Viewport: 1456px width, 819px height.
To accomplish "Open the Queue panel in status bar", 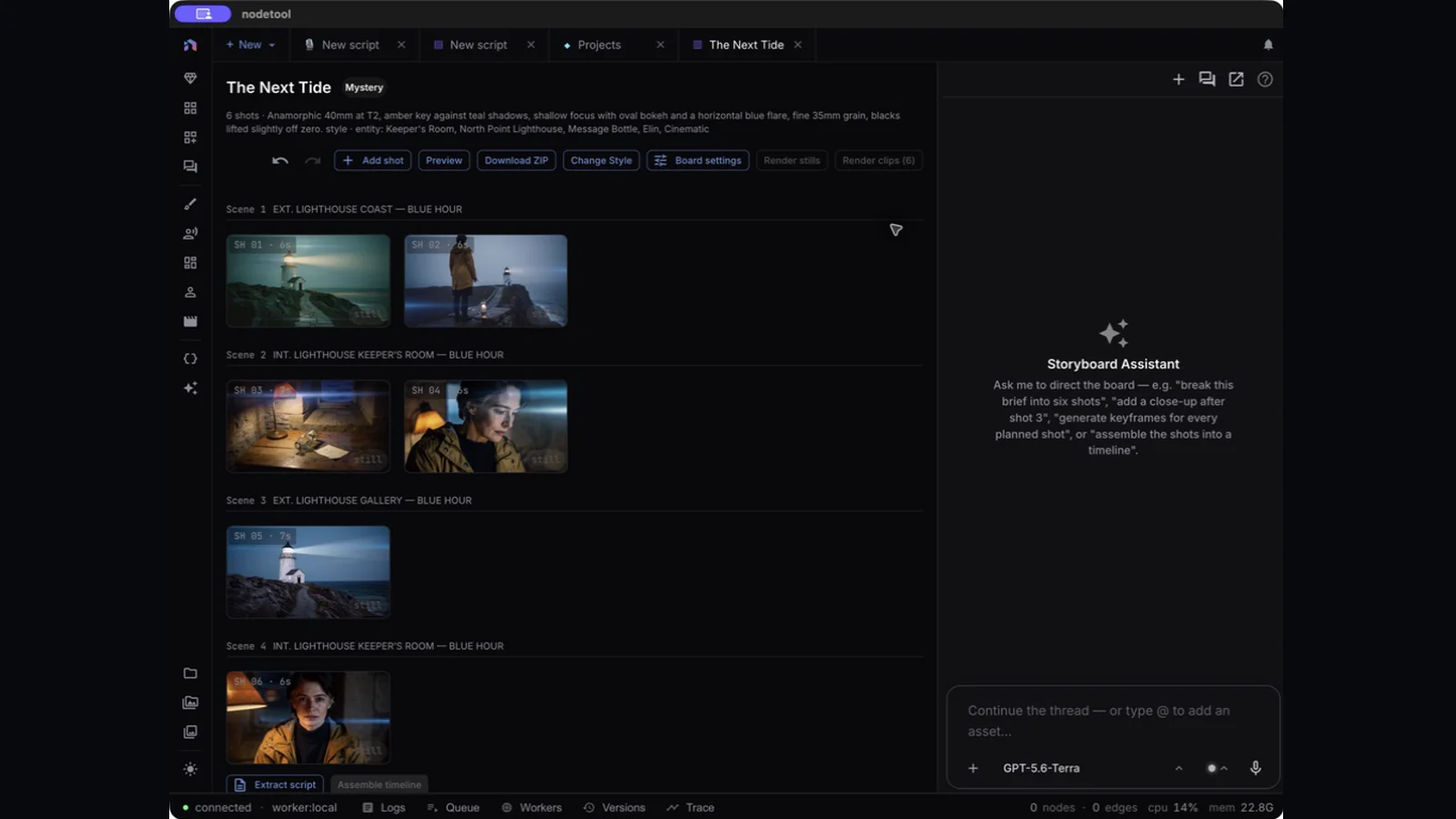I will pyautogui.click(x=453, y=807).
